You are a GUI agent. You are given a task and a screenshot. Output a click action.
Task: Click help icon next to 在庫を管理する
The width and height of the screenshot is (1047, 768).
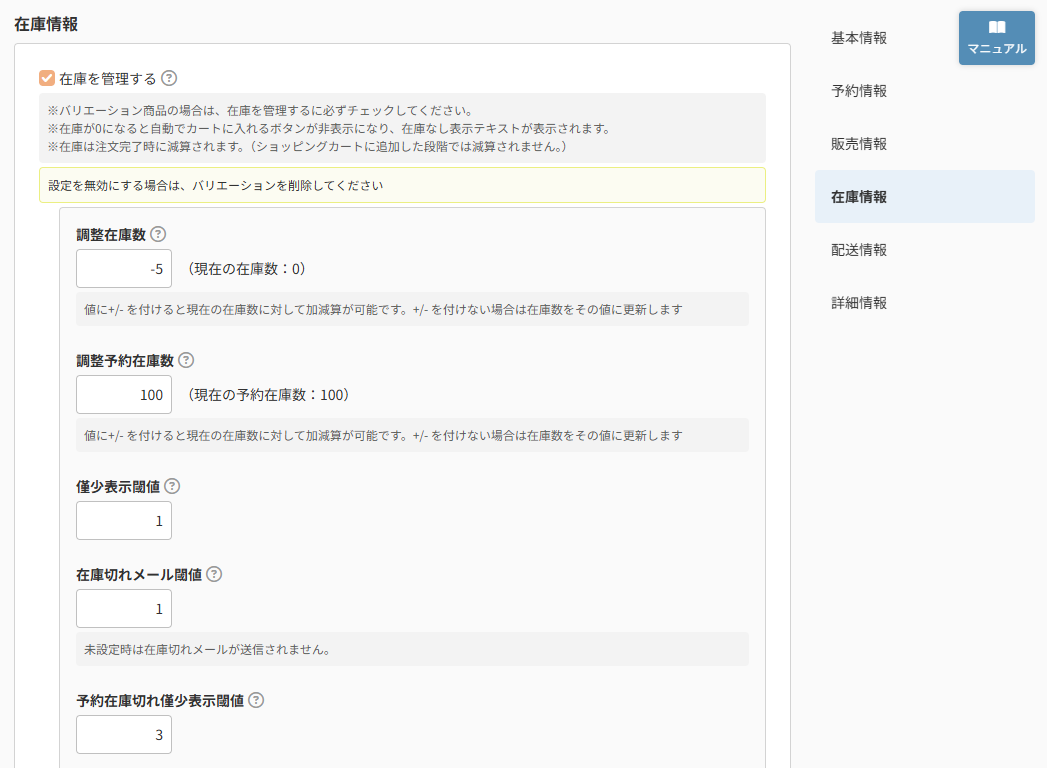170,78
